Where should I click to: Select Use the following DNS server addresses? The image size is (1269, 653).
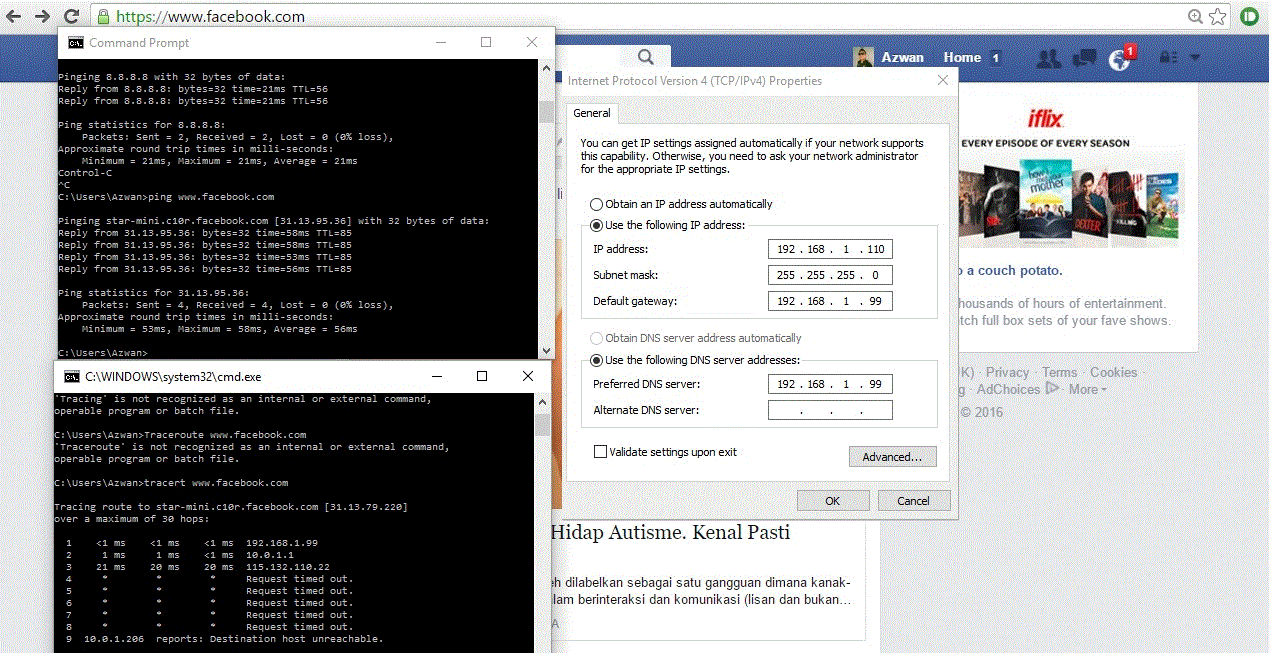[x=596, y=360]
